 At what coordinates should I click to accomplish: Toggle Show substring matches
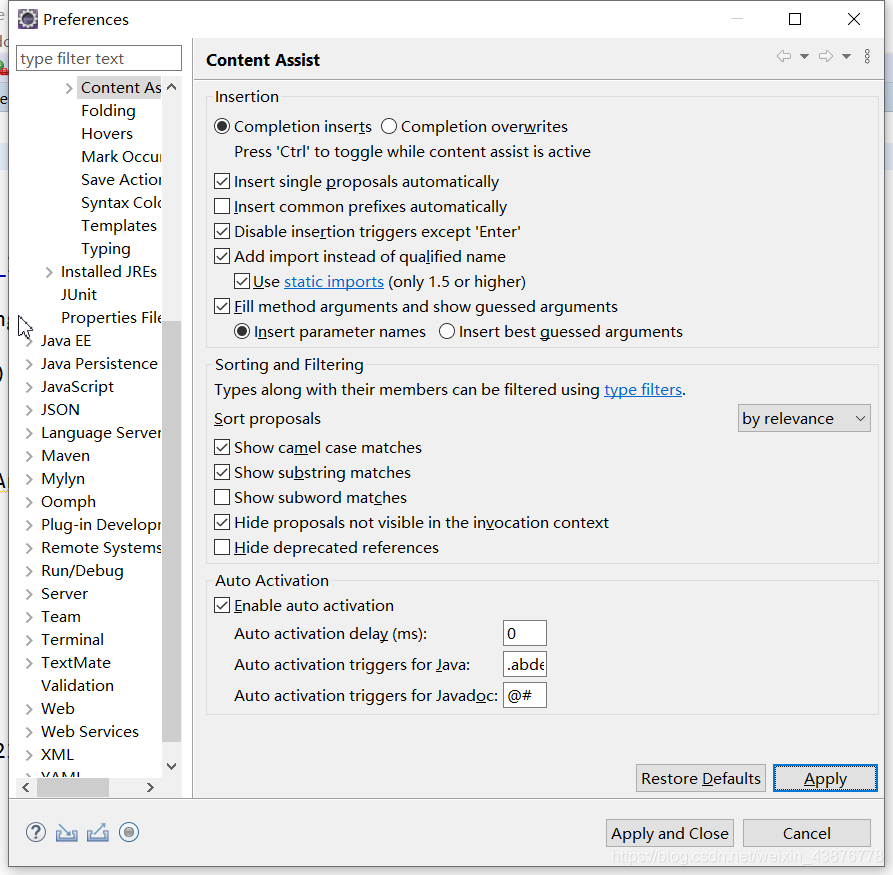tap(222, 472)
